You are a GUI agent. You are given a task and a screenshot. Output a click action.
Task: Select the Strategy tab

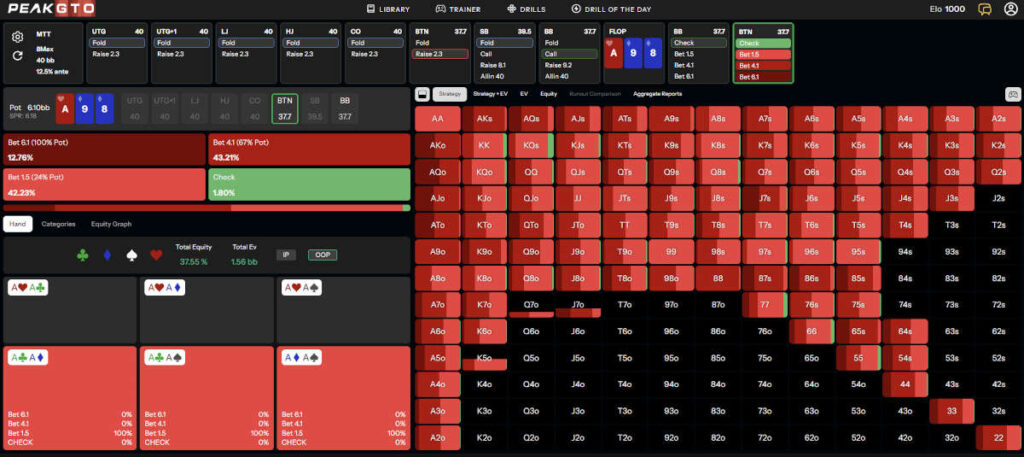pyautogui.click(x=450, y=94)
